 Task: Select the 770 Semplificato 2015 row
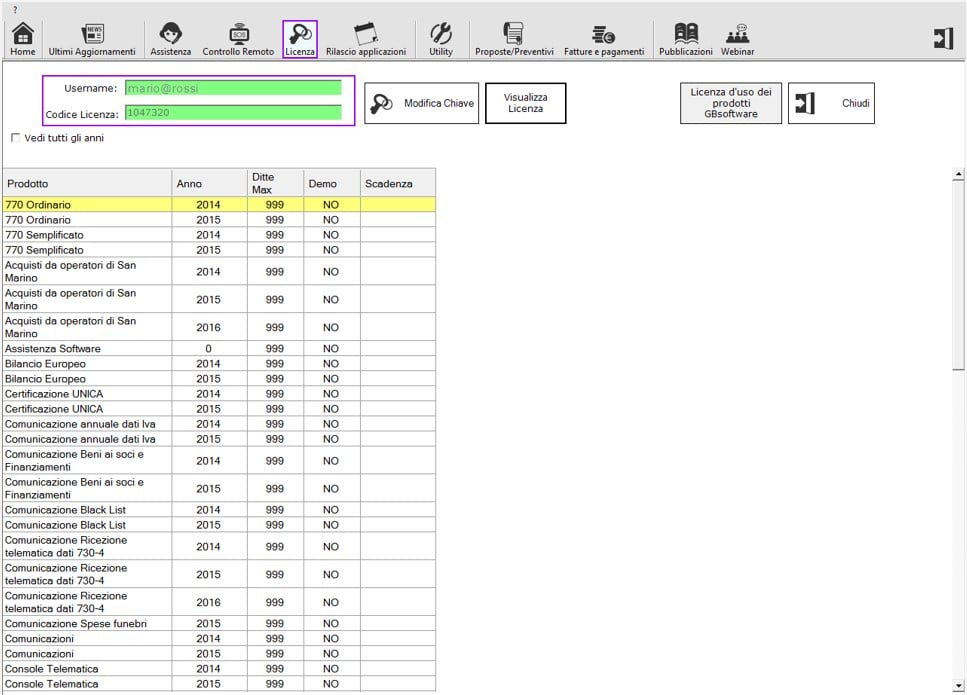click(x=219, y=250)
